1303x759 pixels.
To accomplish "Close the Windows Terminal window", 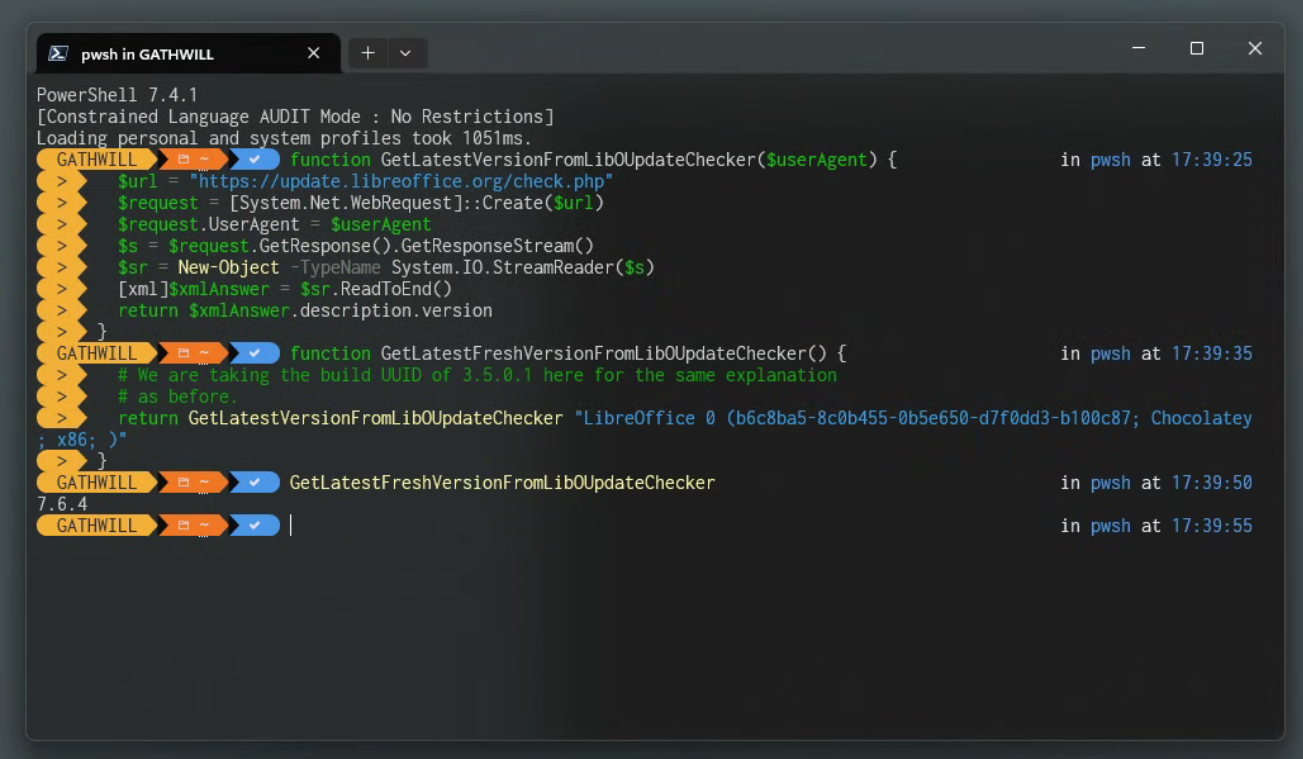I will click(x=1255, y=49).
